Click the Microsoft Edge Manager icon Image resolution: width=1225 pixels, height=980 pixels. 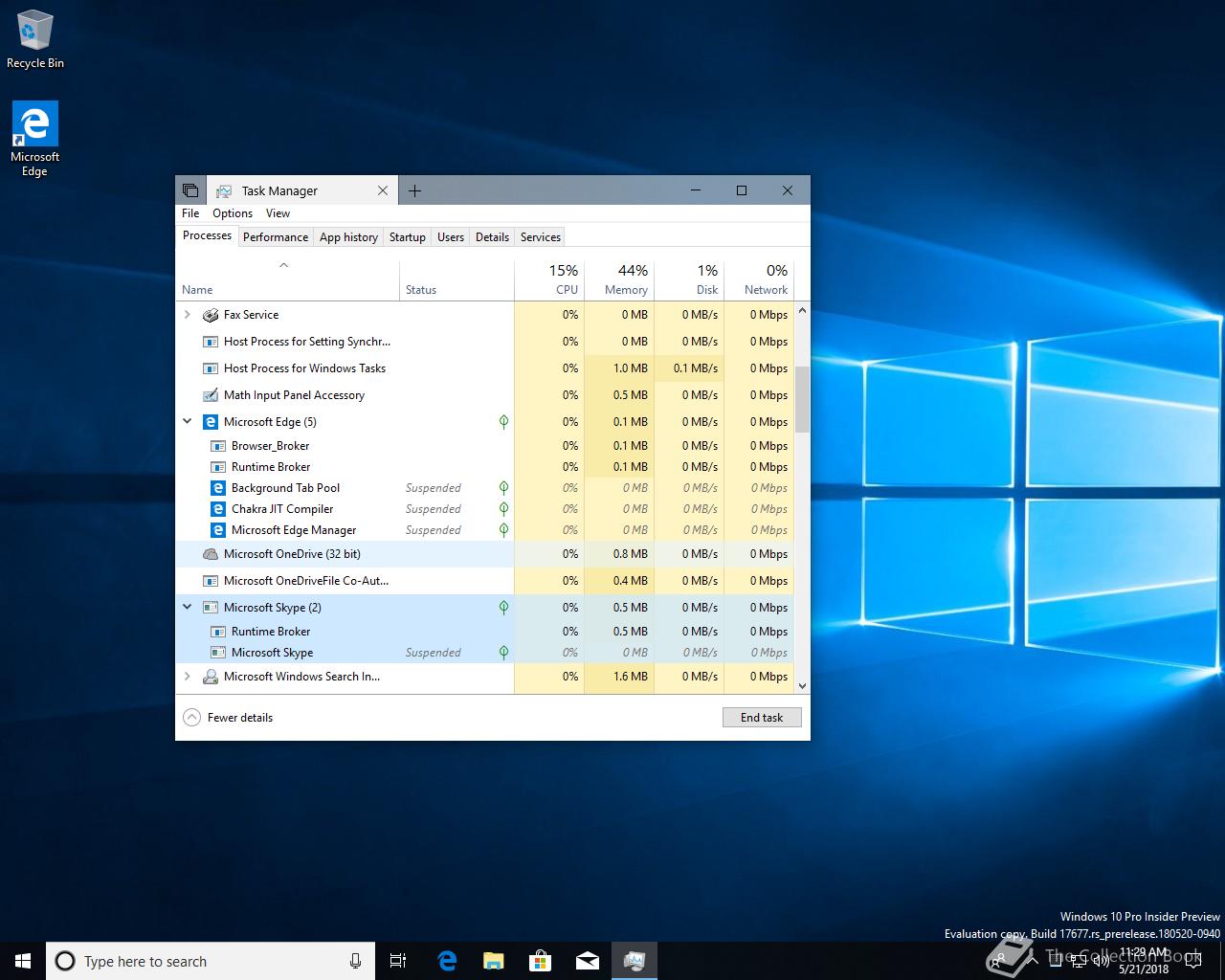click(x=218, y=530)
